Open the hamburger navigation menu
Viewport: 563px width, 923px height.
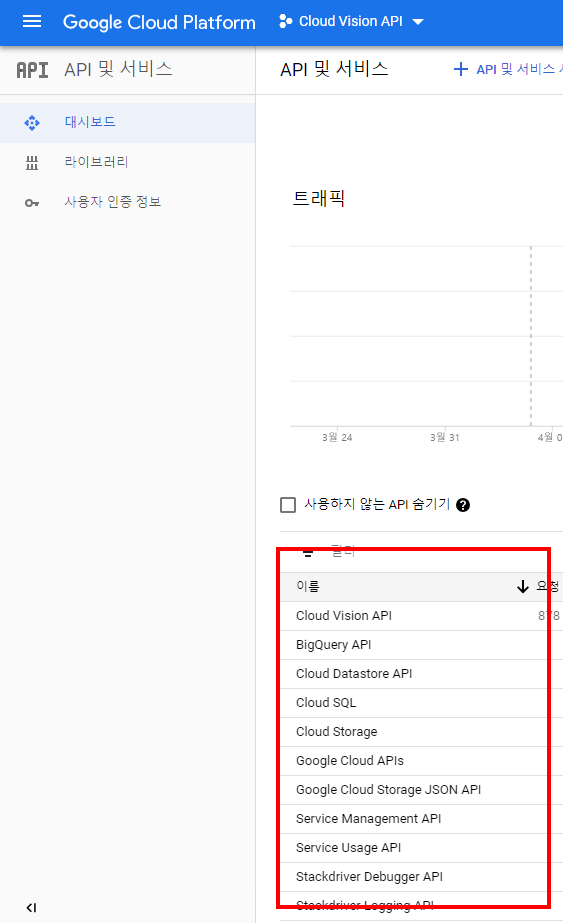tap(32, 22)
